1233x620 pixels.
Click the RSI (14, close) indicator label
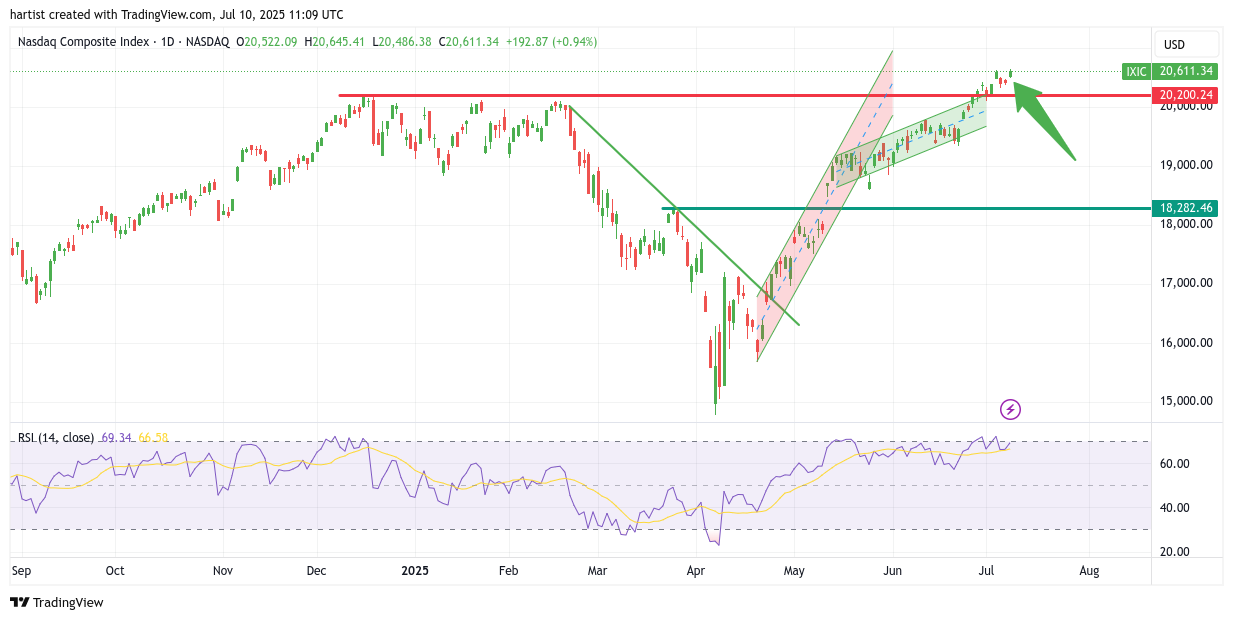pos(56,438)
